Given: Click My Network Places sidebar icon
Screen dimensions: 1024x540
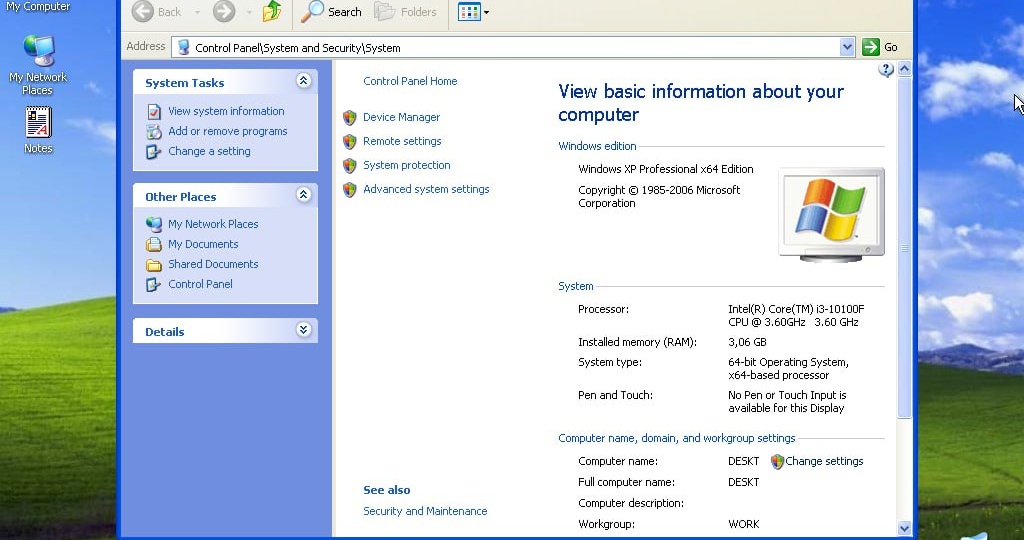Looking at the screenshot, I should [x=153, y=225].
